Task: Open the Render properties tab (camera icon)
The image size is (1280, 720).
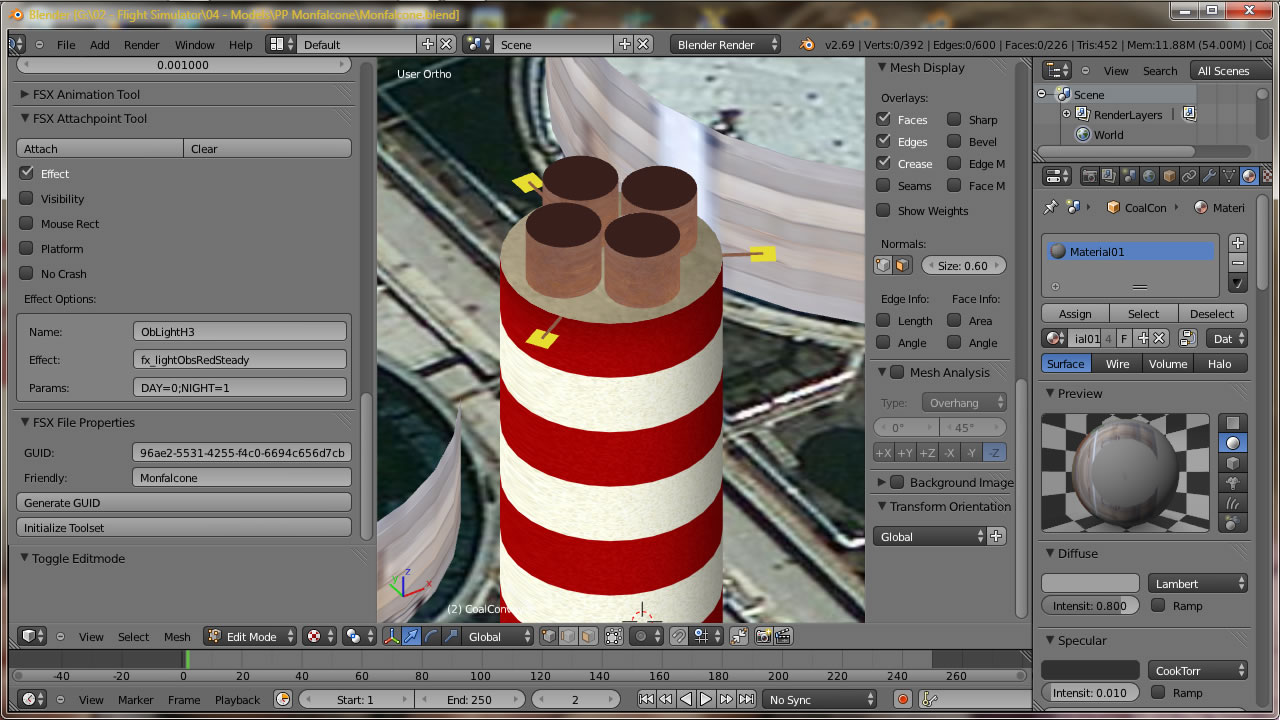Action: (1089, 176)
